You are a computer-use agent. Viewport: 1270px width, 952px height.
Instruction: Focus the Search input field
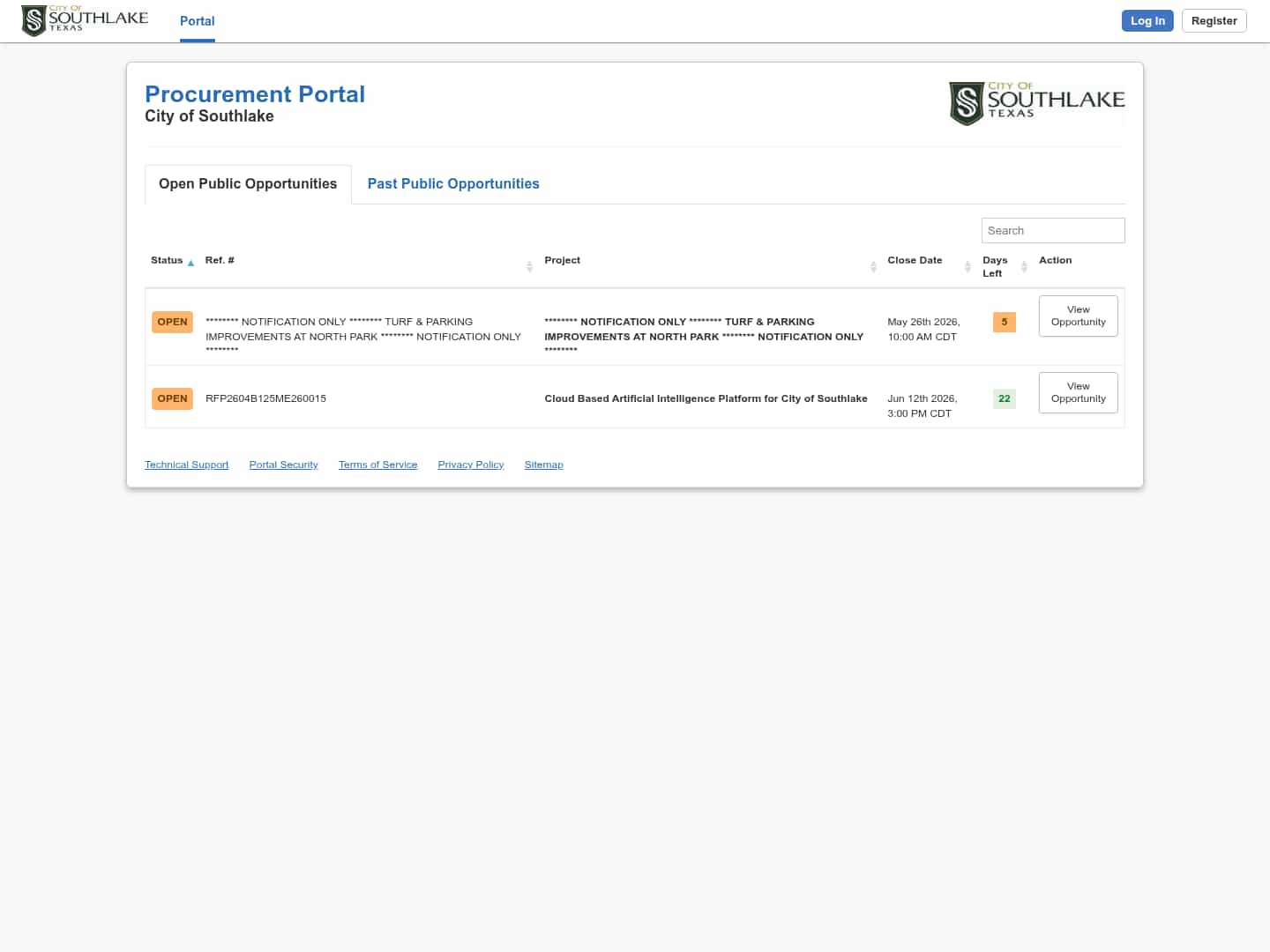(1053, 231)
